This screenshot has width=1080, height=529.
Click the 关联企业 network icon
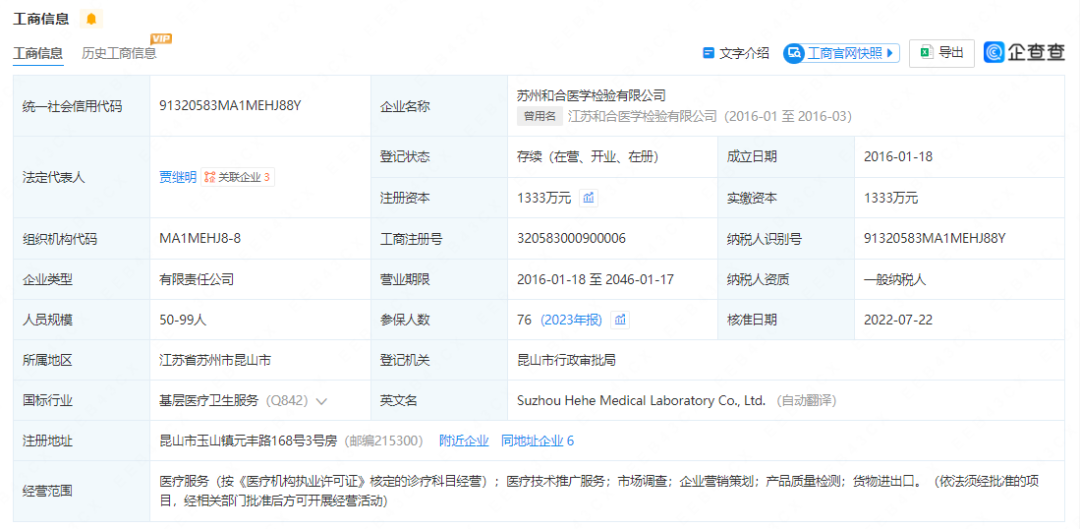click(210, 178)
